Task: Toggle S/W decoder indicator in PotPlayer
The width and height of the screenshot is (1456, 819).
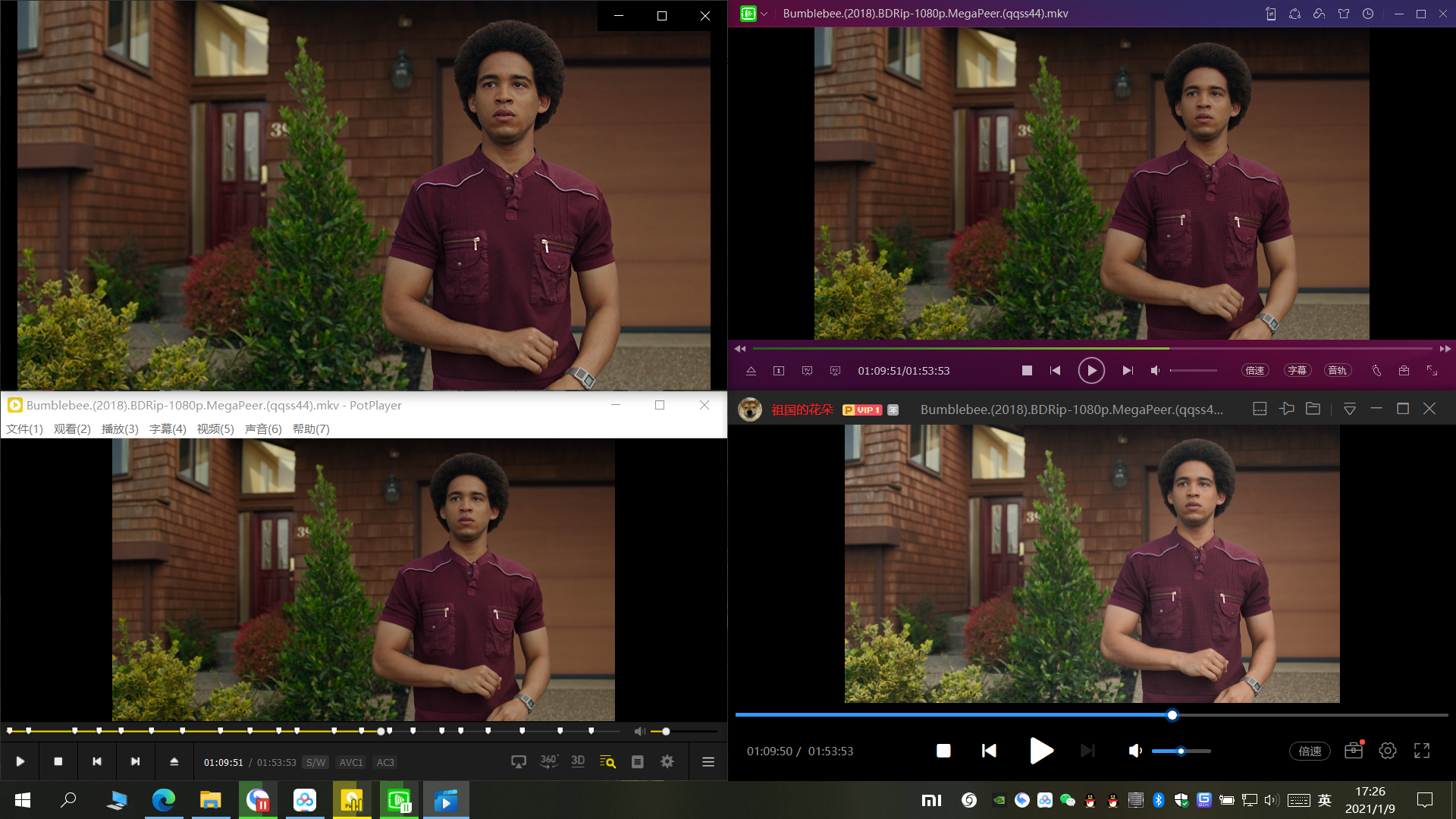Action: [x=315, y=763]
